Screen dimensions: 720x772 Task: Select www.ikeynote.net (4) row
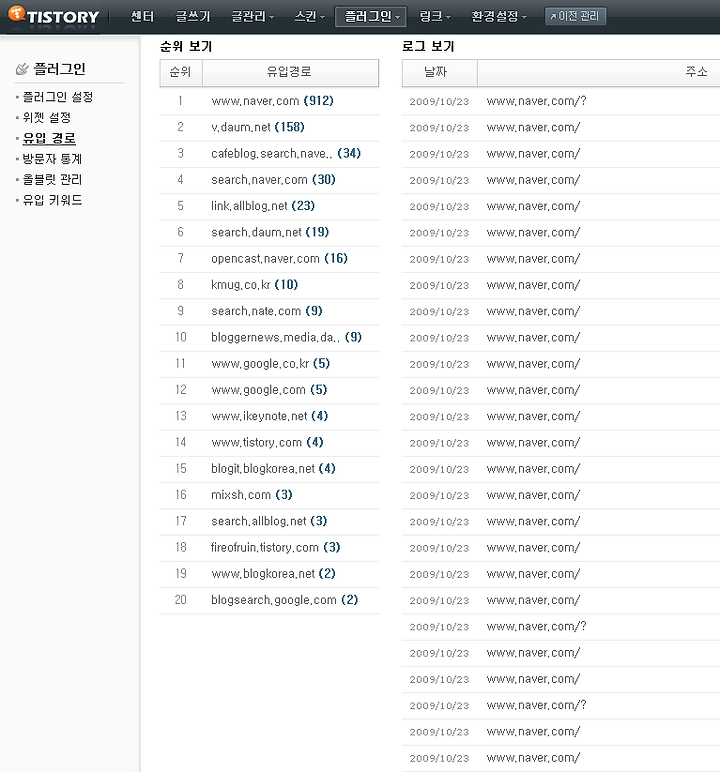[269, 416]
